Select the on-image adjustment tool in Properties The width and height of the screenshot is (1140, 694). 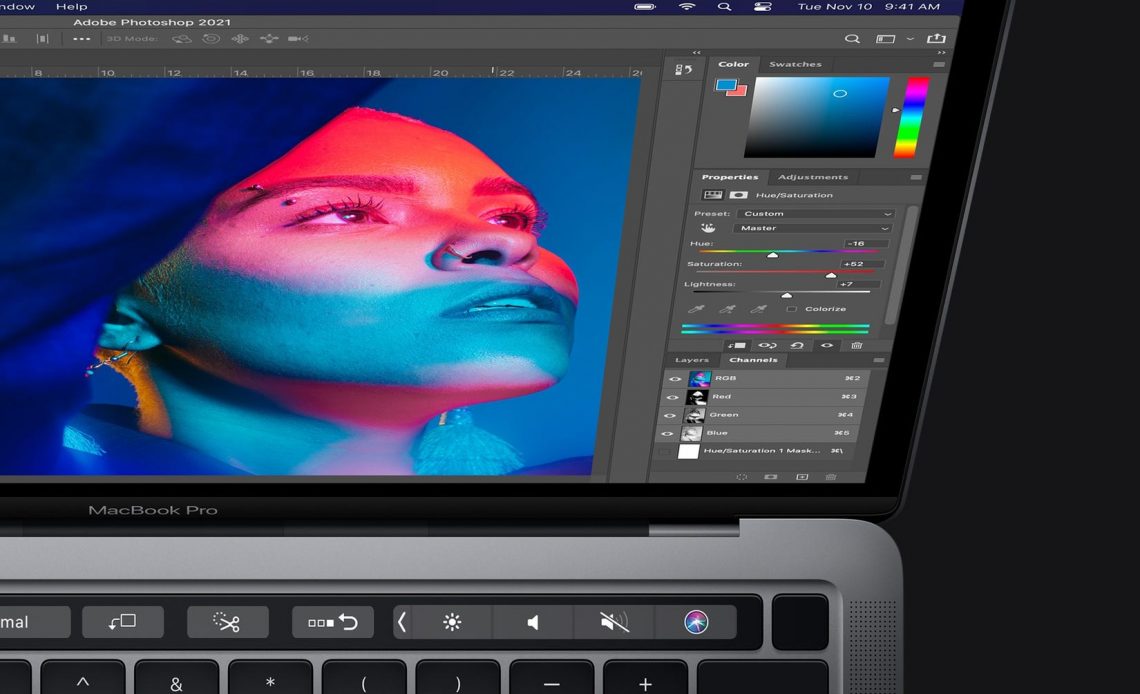709,227
